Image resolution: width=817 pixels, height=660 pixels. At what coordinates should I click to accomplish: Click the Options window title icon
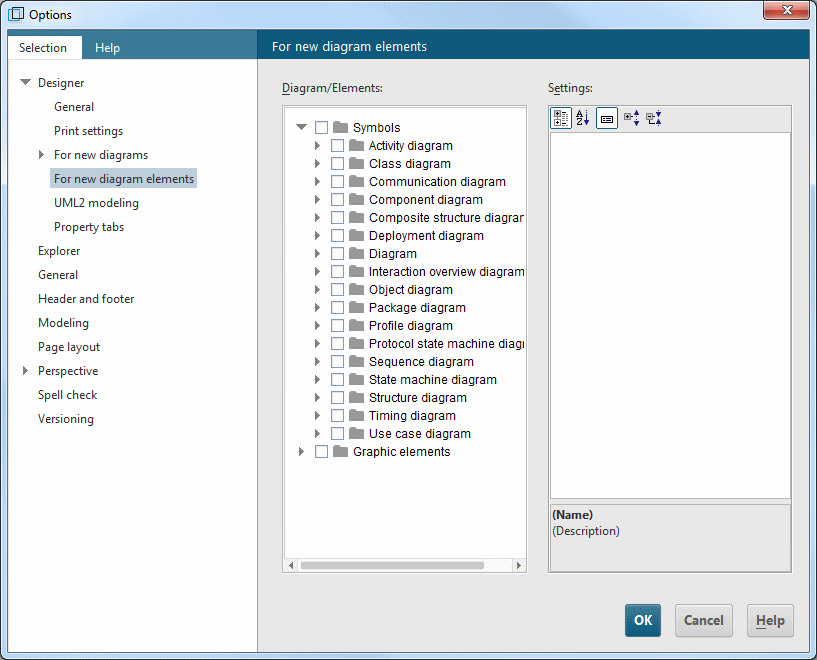coord(16,14)
